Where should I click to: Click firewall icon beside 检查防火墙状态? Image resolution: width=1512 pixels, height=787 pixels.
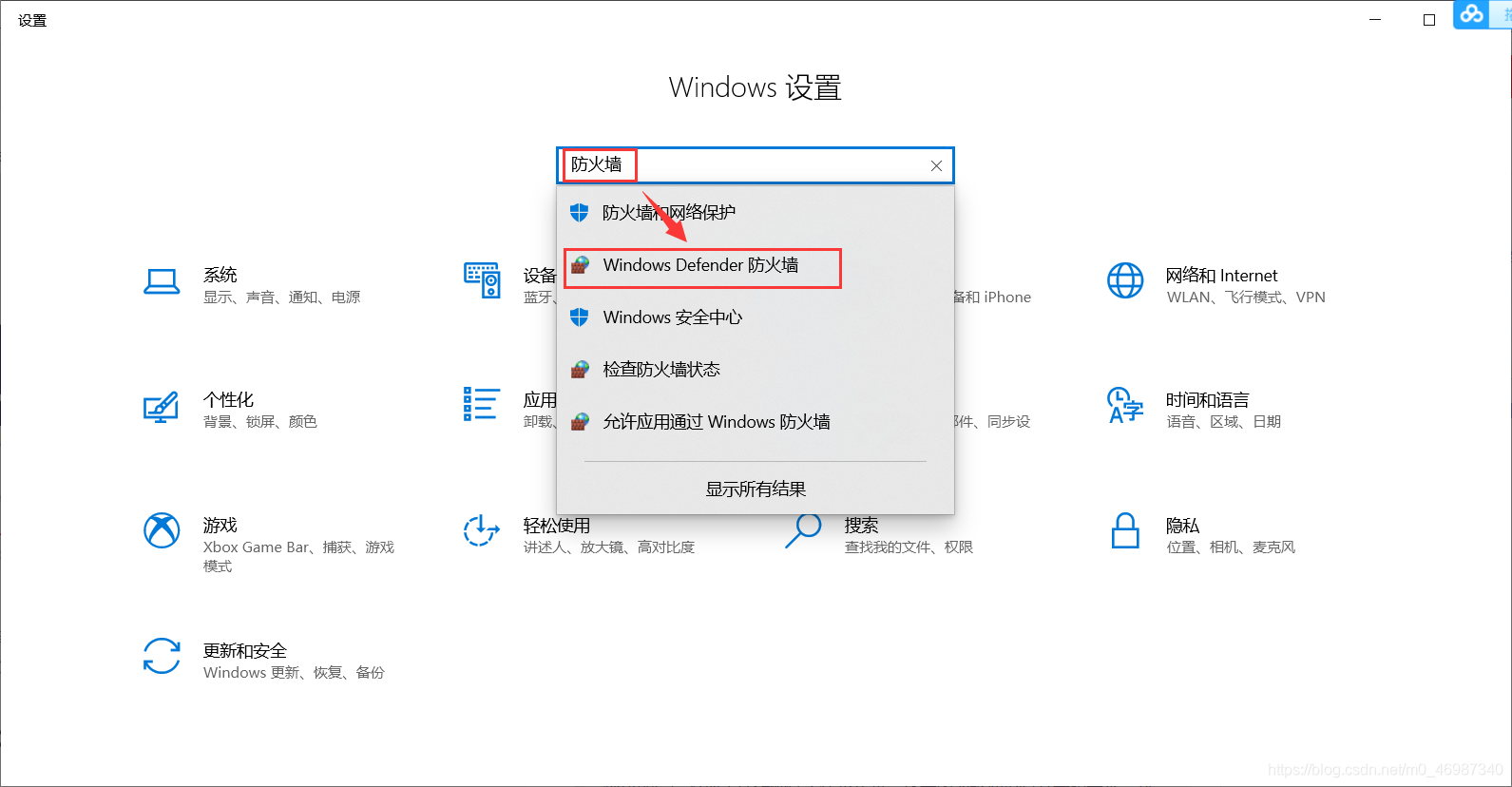pos(580,369)
